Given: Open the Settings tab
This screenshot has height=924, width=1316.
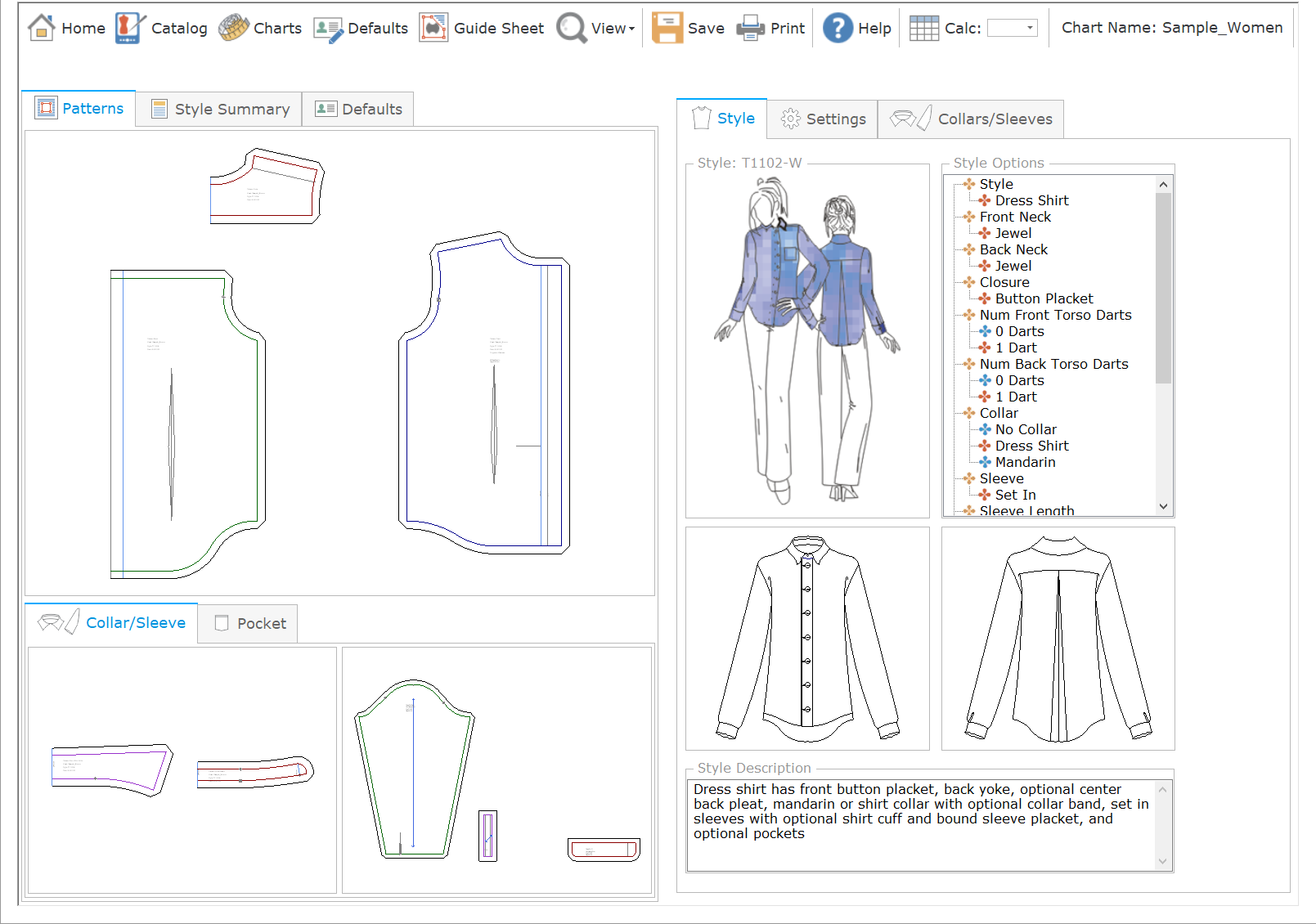Looking at the screenshot, I should (822, 119).
